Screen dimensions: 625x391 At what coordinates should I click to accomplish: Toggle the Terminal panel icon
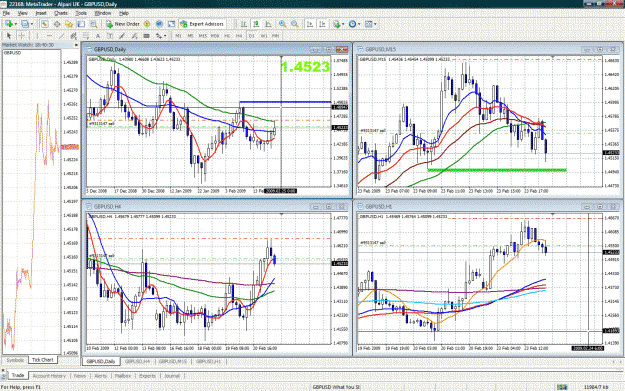(81, 24)
